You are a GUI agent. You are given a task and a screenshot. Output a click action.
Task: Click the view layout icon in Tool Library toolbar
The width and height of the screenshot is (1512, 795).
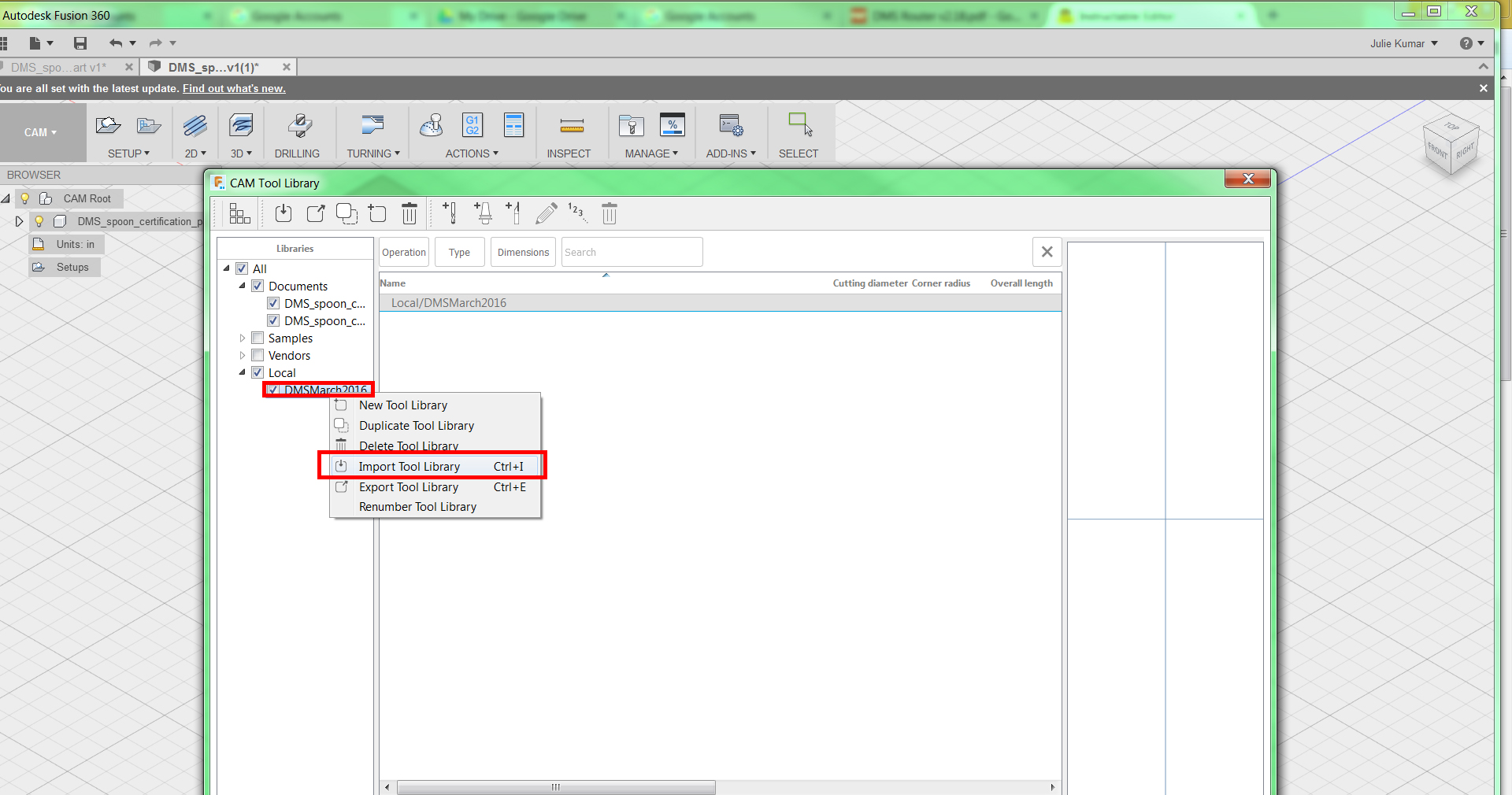(x=239, y=213)
